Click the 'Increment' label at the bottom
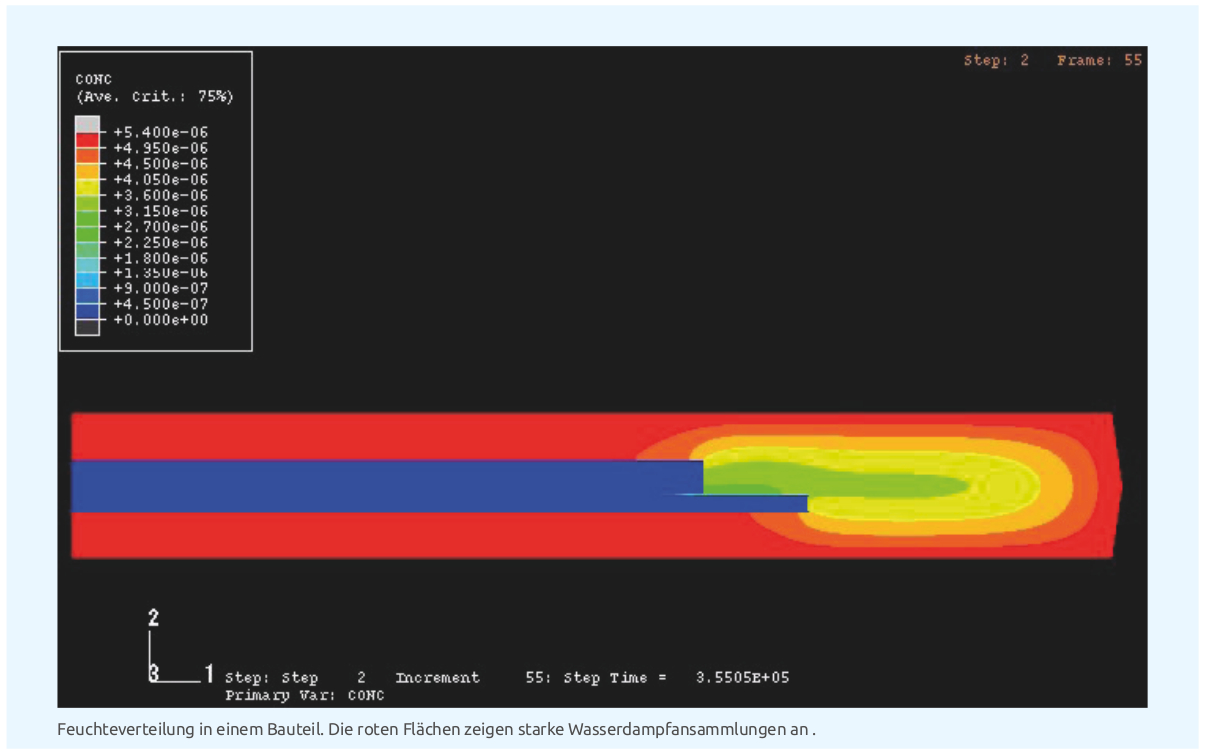The image size is (1205, 756). tap(437, 678)
